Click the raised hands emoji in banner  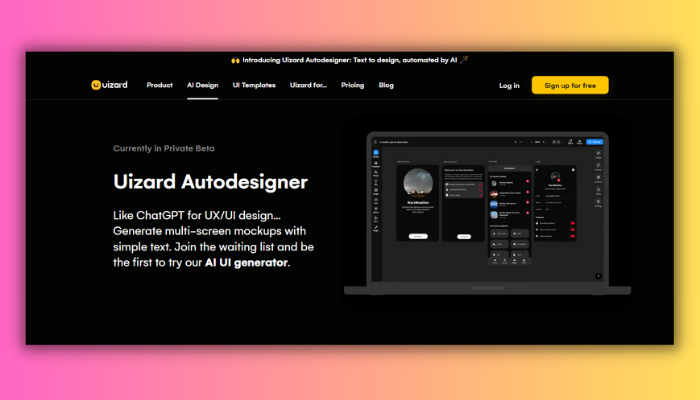point(235,60)
